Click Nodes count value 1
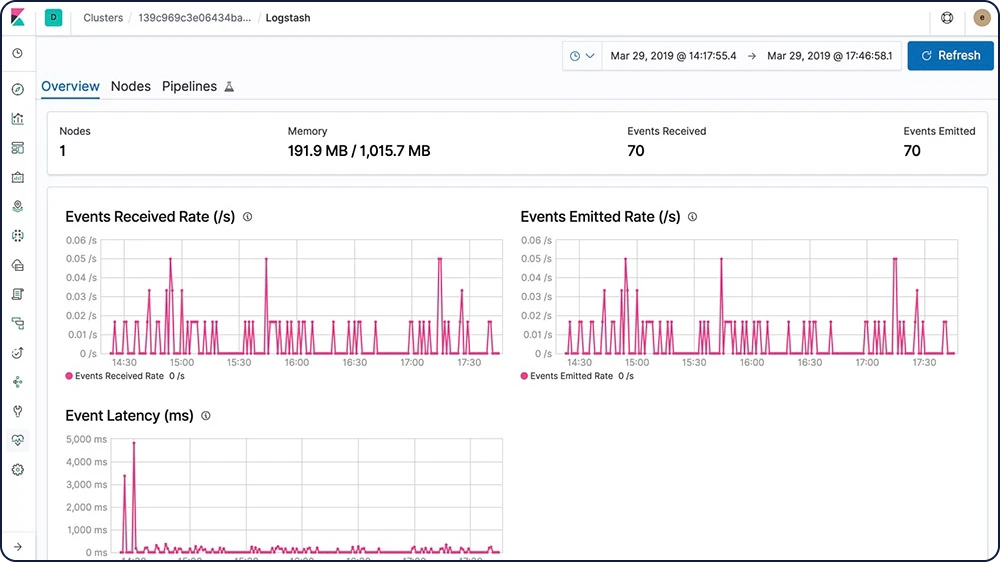 point(62,151)
